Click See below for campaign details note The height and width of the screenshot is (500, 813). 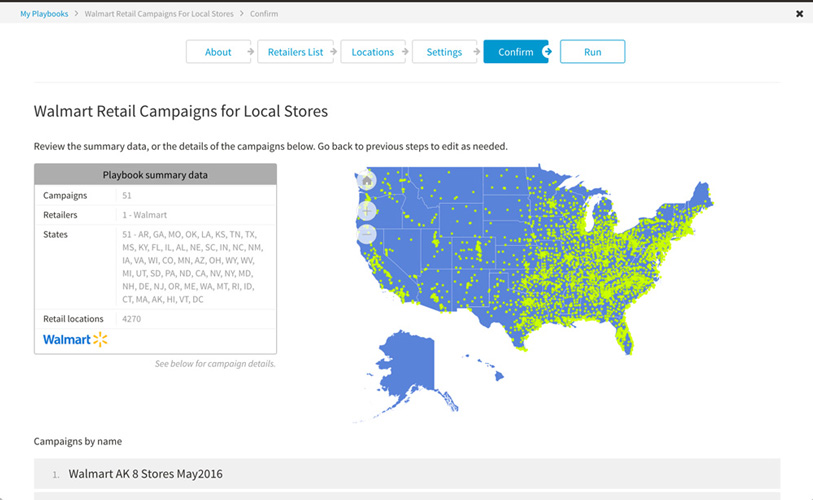pos(215,364)
